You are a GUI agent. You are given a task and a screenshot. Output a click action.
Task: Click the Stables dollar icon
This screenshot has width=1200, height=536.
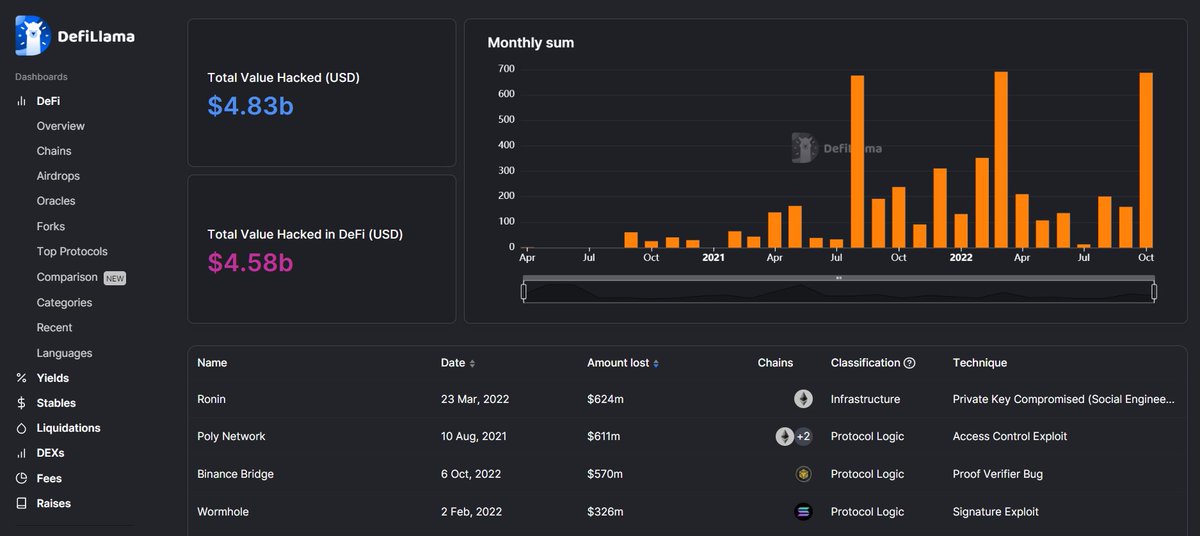click(21, 403)
